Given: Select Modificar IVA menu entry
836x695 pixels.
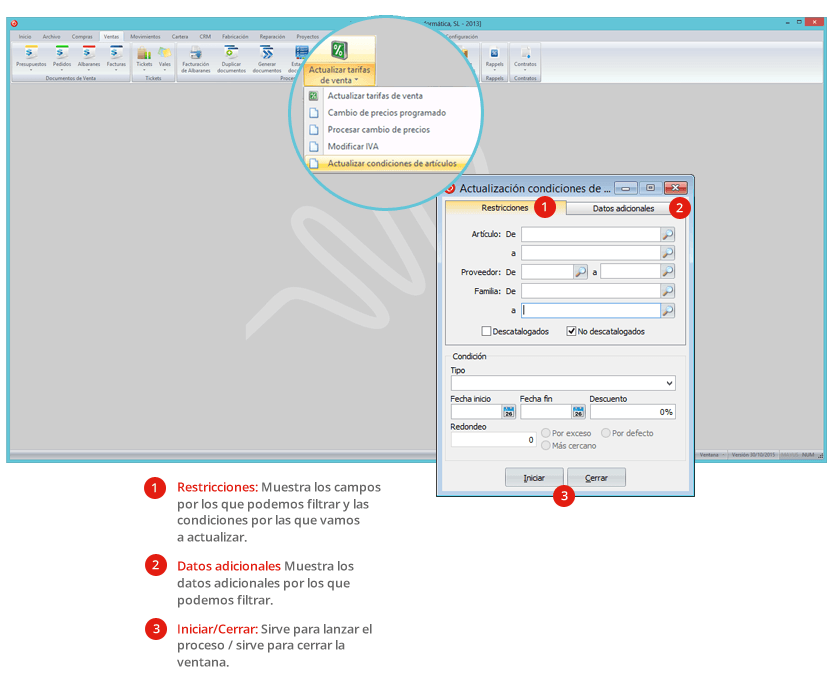Looking at the screenshot, I should pos(353,146).
